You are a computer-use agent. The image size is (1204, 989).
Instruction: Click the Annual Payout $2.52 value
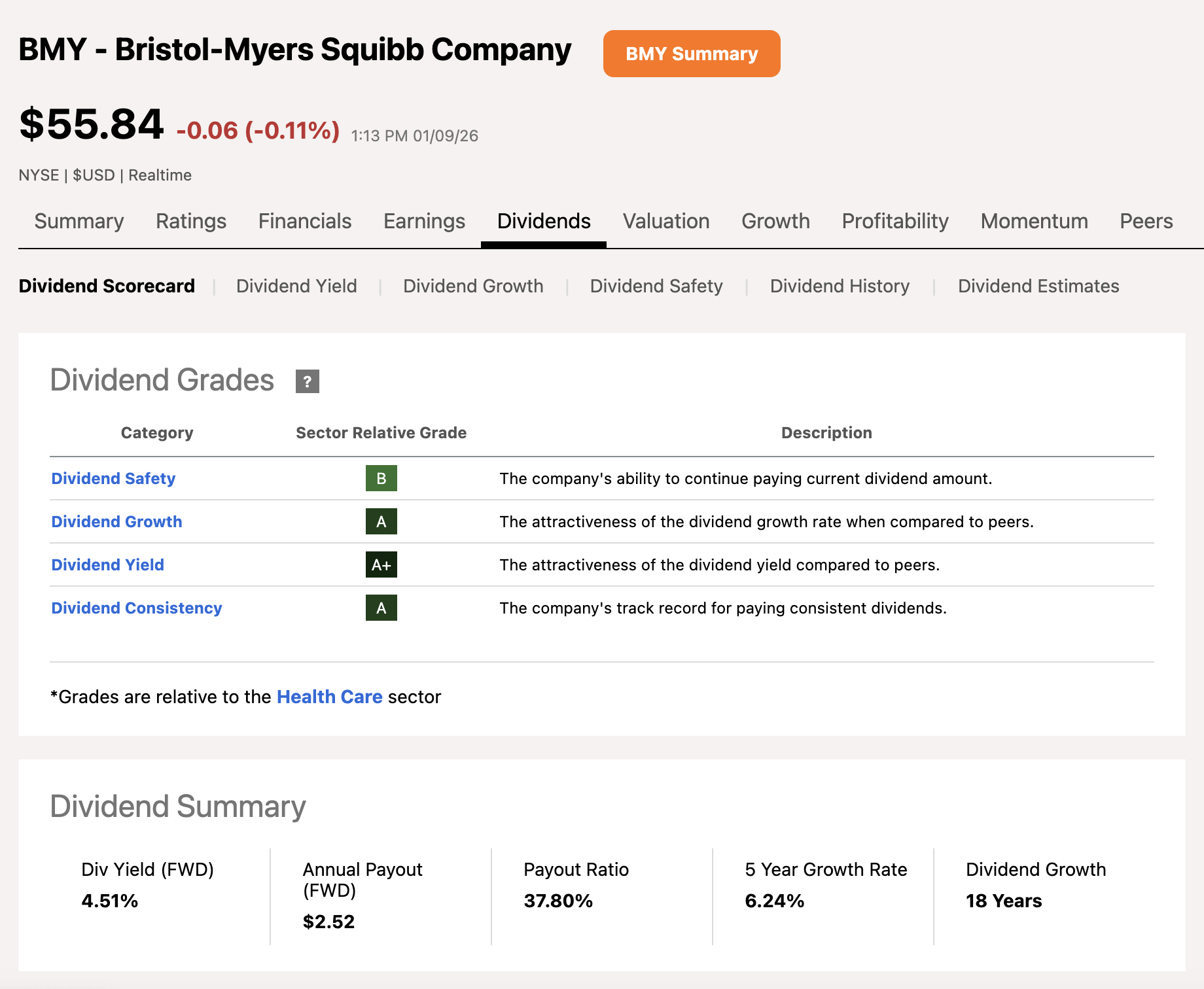(x=328, y=922)
